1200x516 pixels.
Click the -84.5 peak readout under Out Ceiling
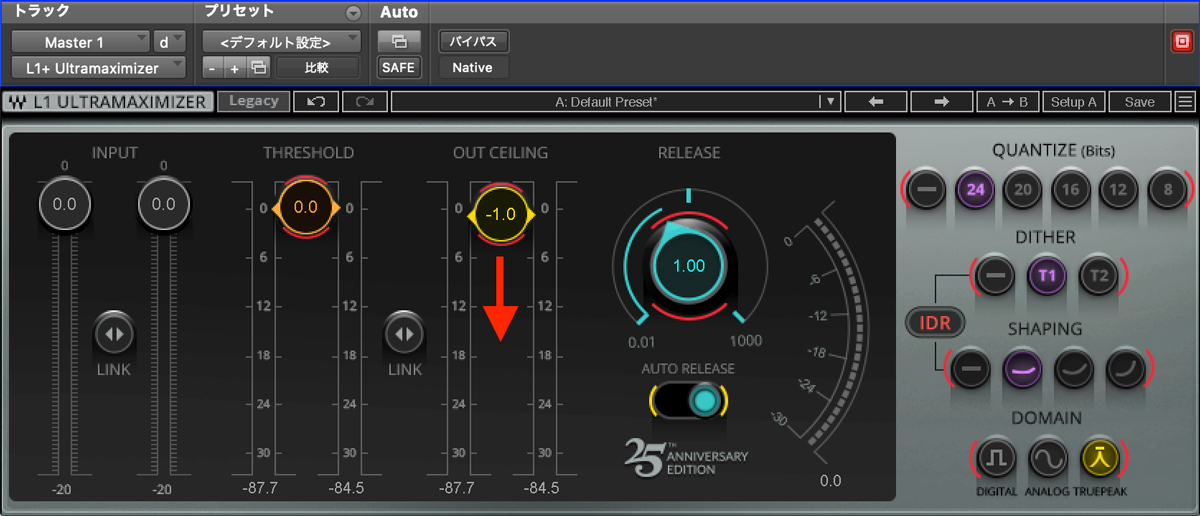(541, 488)
